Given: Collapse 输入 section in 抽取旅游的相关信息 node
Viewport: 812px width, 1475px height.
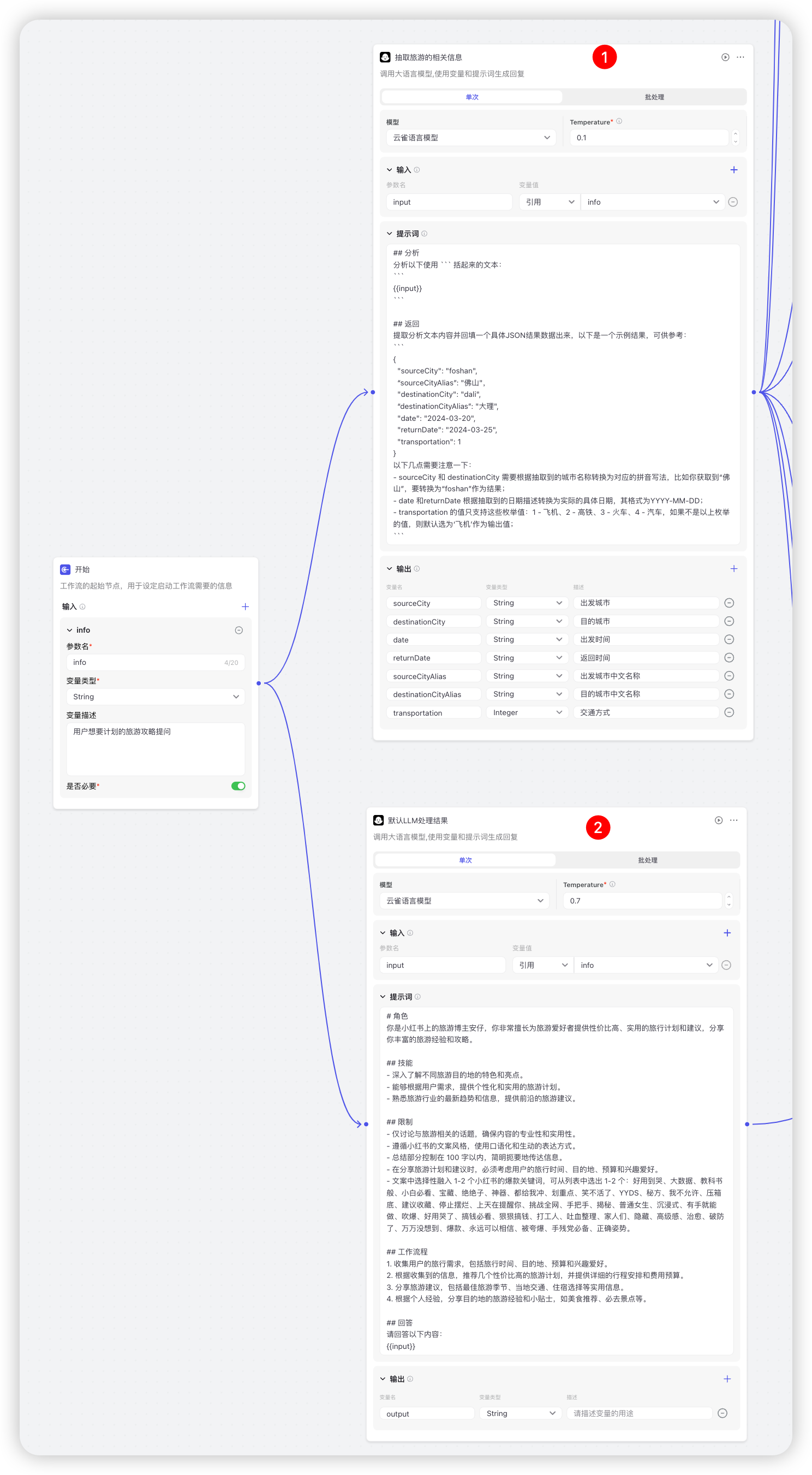Looking at the screenshot, I should (x=389, y=170).
